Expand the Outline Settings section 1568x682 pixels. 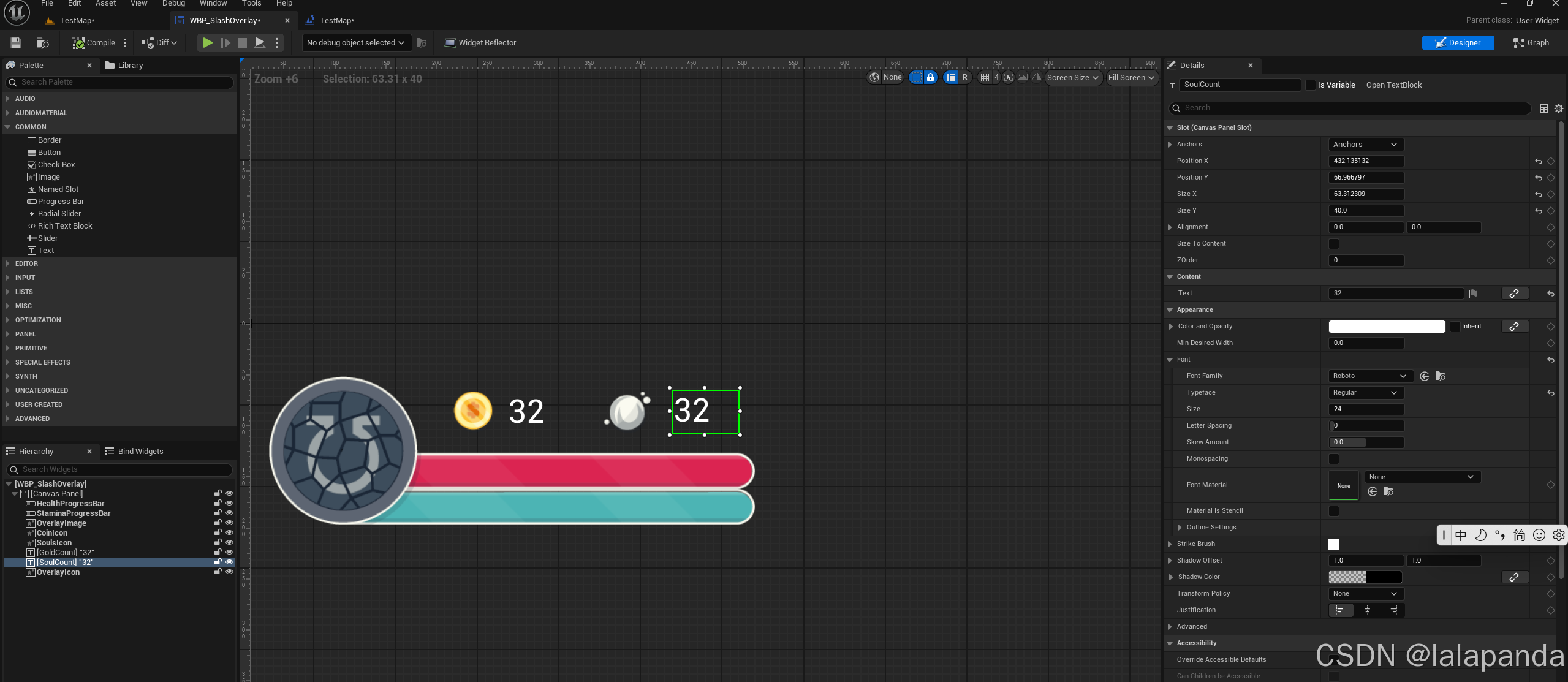(x=1180, y=528)
